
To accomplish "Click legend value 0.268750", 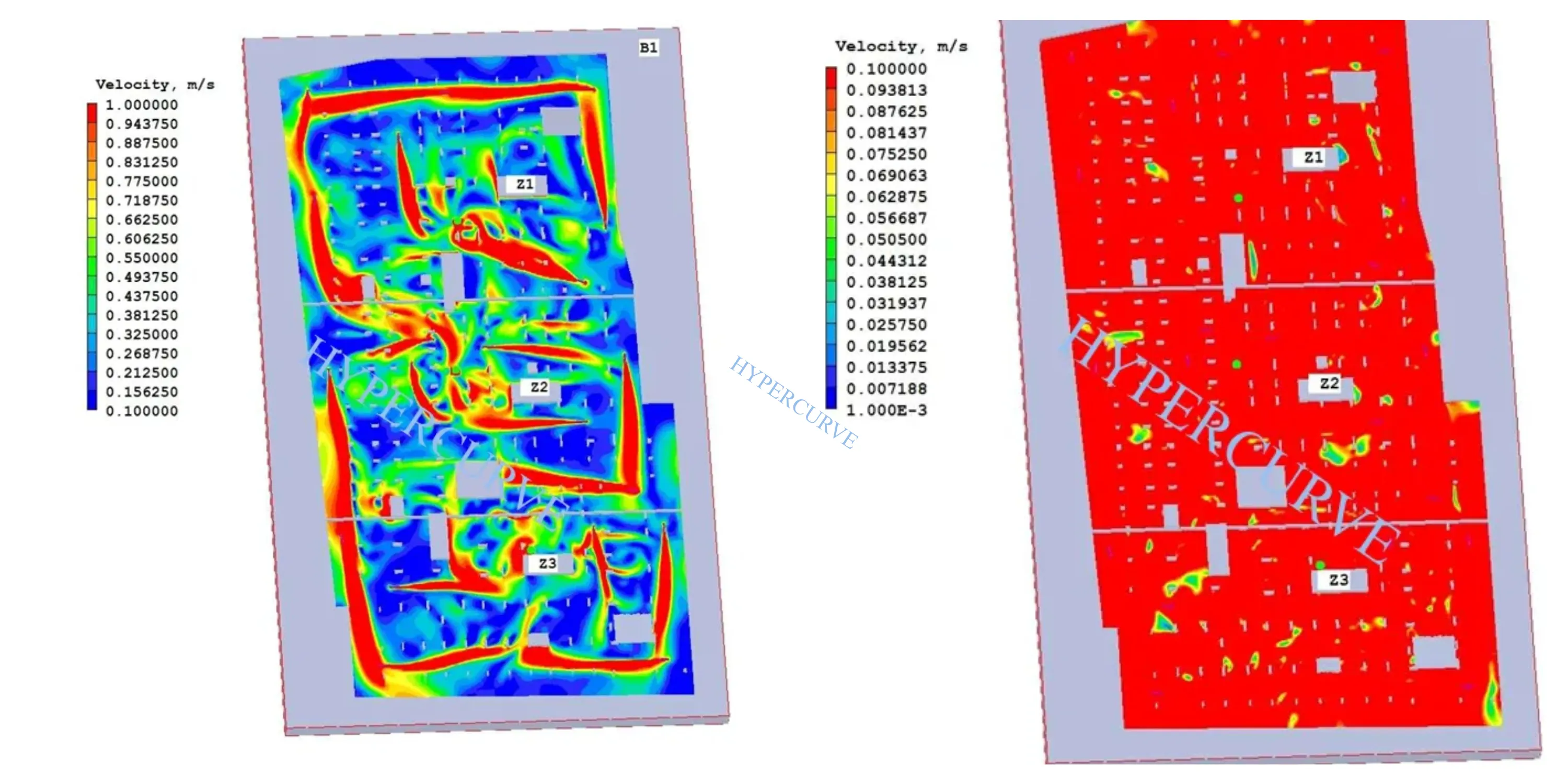I will 142,354.
